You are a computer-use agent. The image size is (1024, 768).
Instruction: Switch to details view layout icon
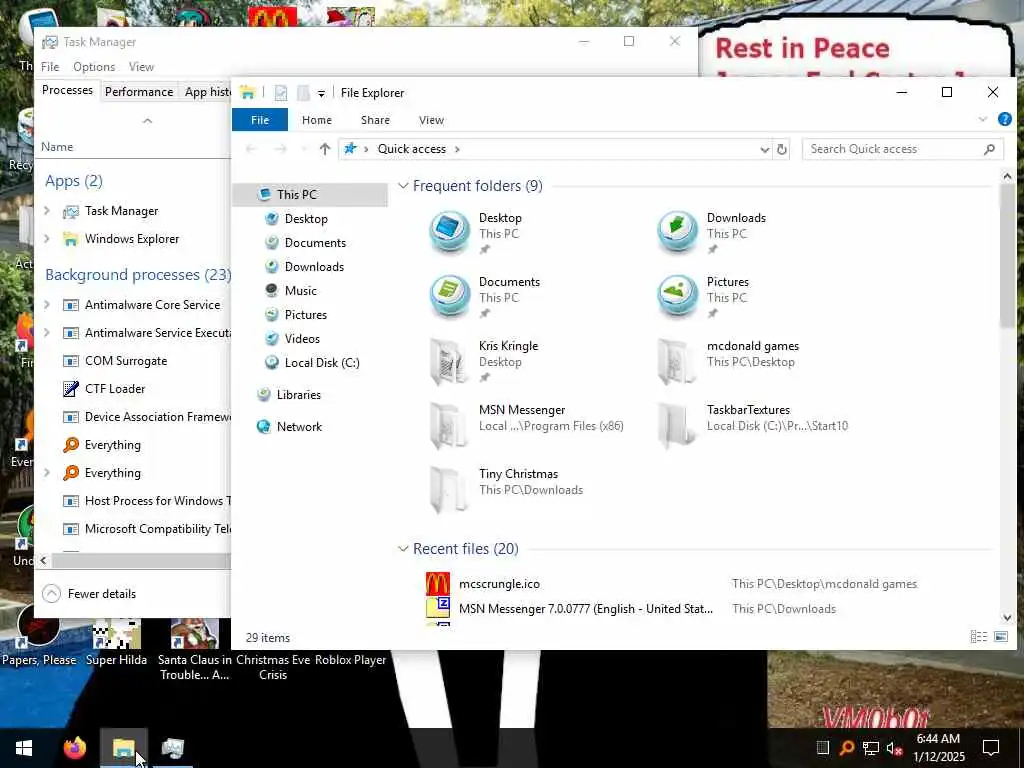(978, 636)
